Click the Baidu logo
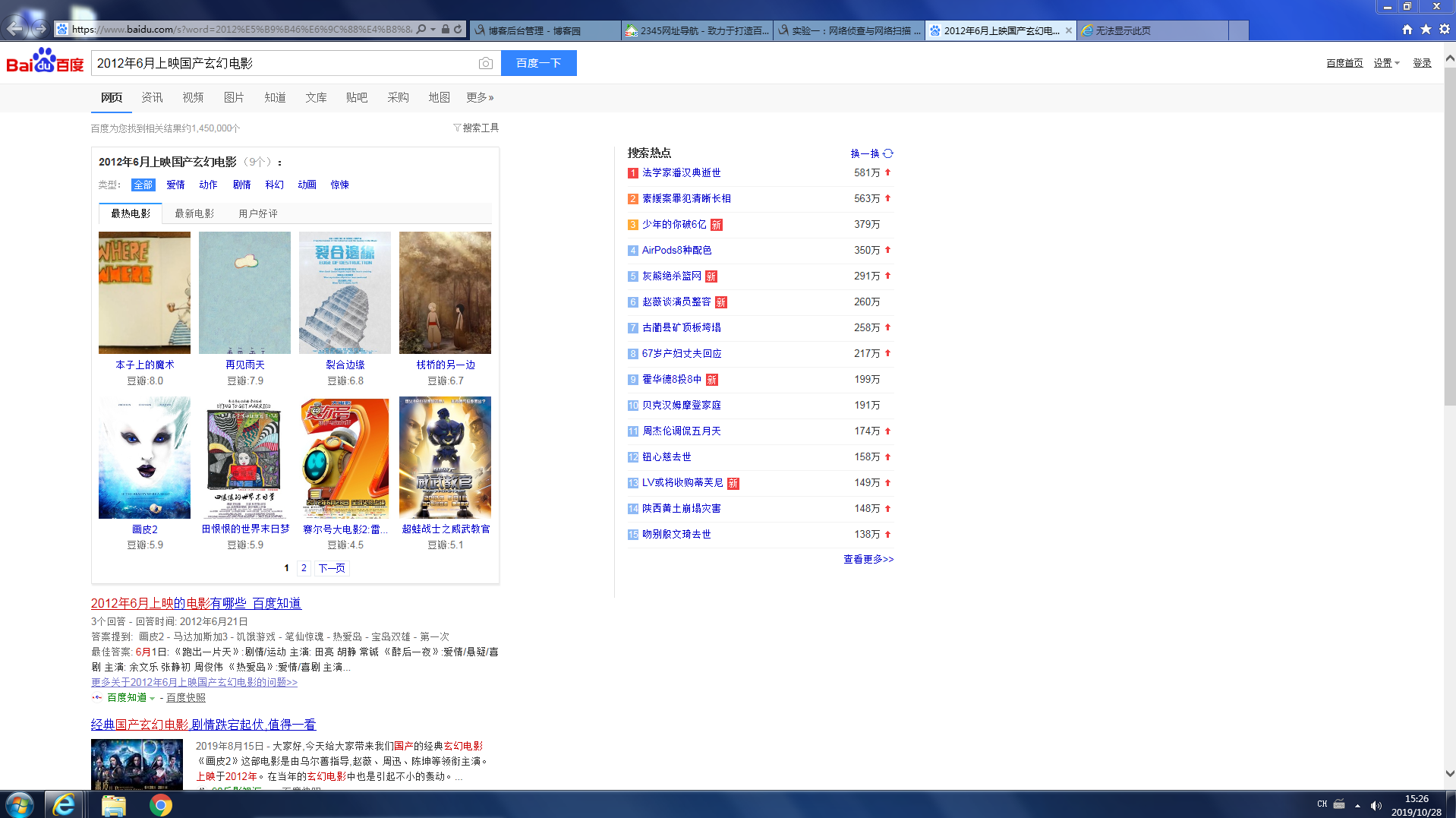The width and height of the screenshot is (1456, 818). coord(45,62)
